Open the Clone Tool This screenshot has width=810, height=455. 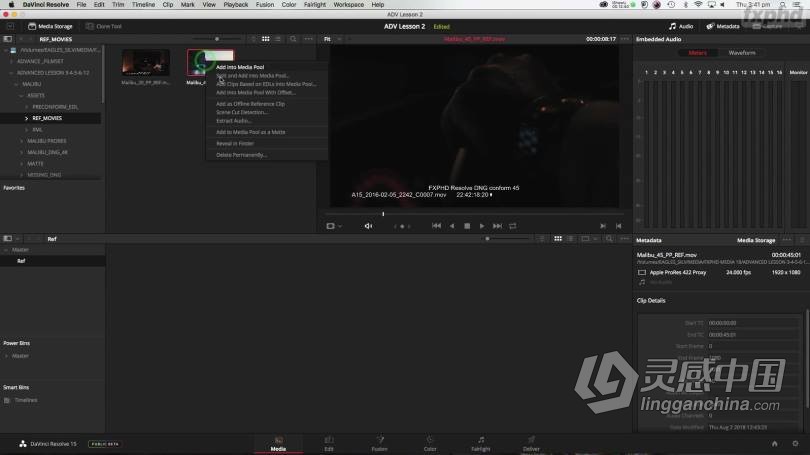click(105, 26)
